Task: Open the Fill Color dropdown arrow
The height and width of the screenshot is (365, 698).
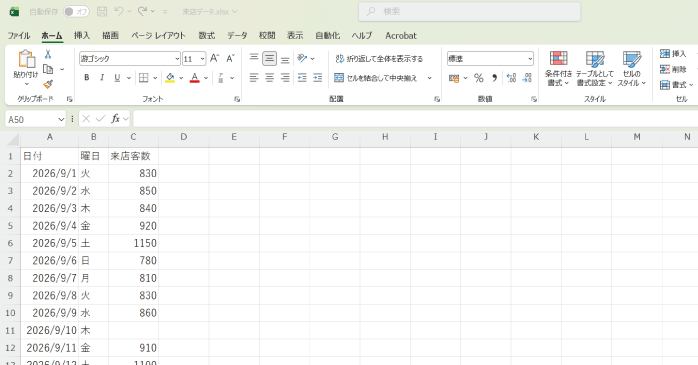Action: [181, 78]
